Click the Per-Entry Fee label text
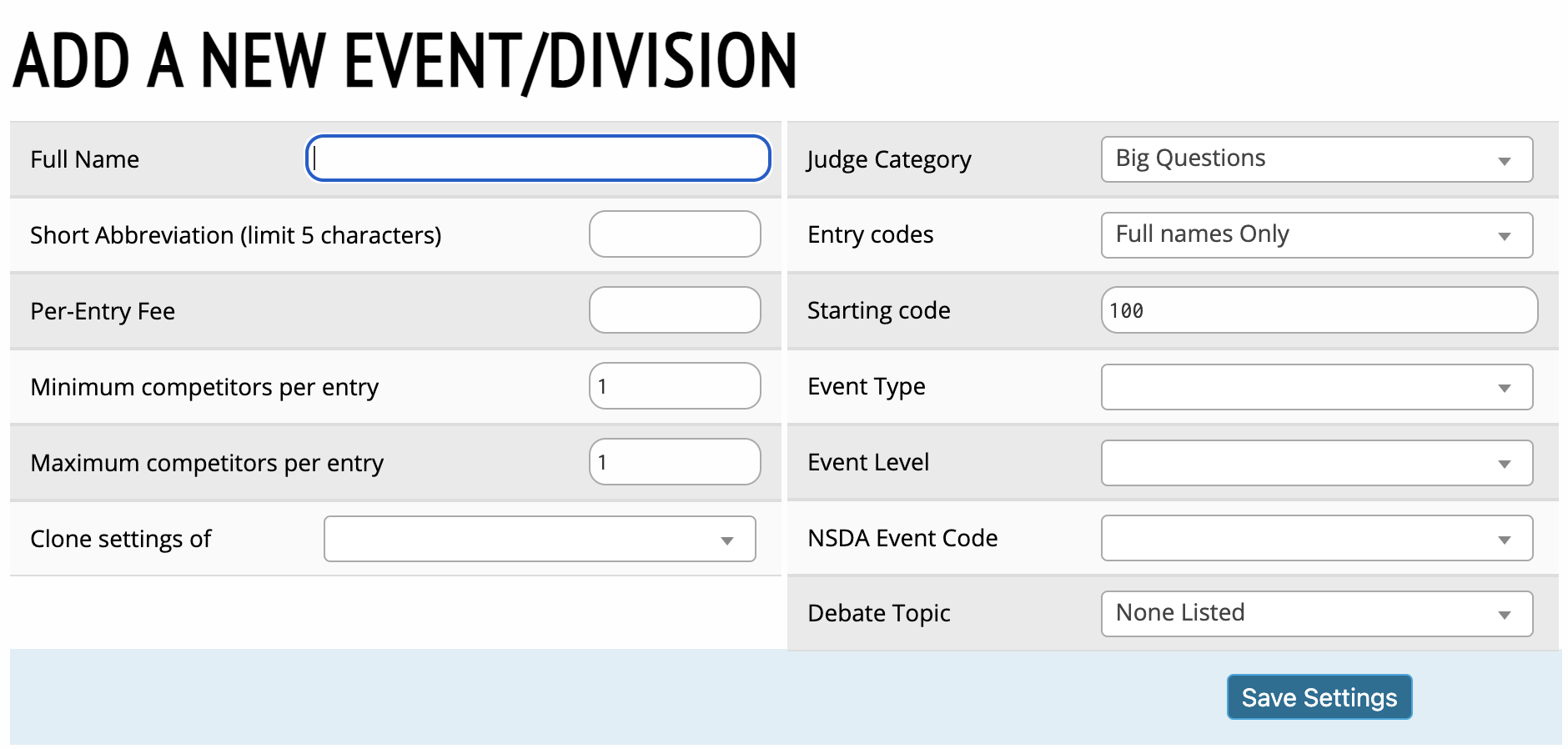Screen dimensions: 1568x749 tap(103, 311)
